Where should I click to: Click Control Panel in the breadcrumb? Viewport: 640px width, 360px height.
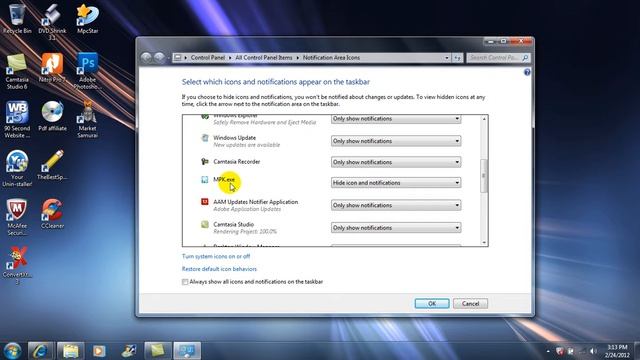click(208, 58)
